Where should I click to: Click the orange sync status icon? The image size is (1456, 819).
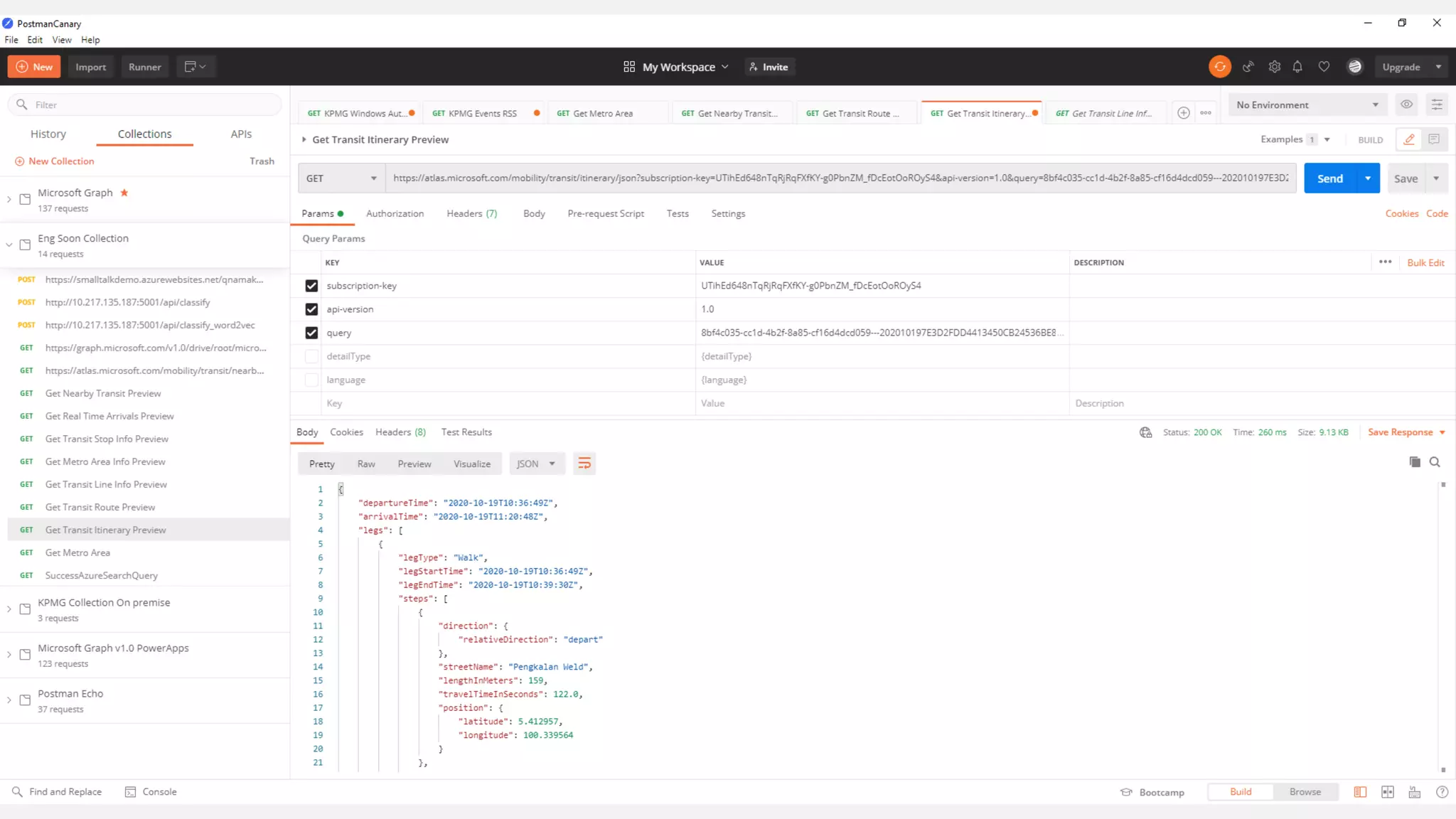click(x=1220, y=67)
